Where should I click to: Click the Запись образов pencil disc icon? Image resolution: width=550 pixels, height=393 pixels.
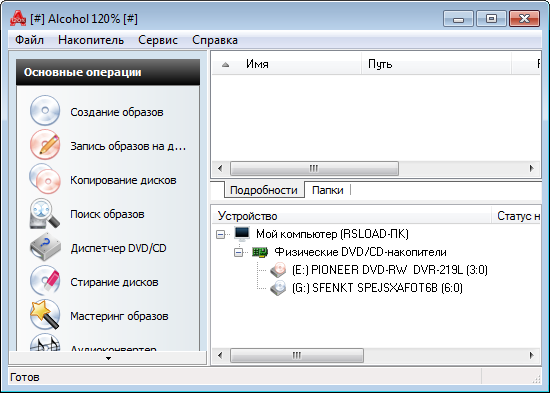(x=45, y=145)
